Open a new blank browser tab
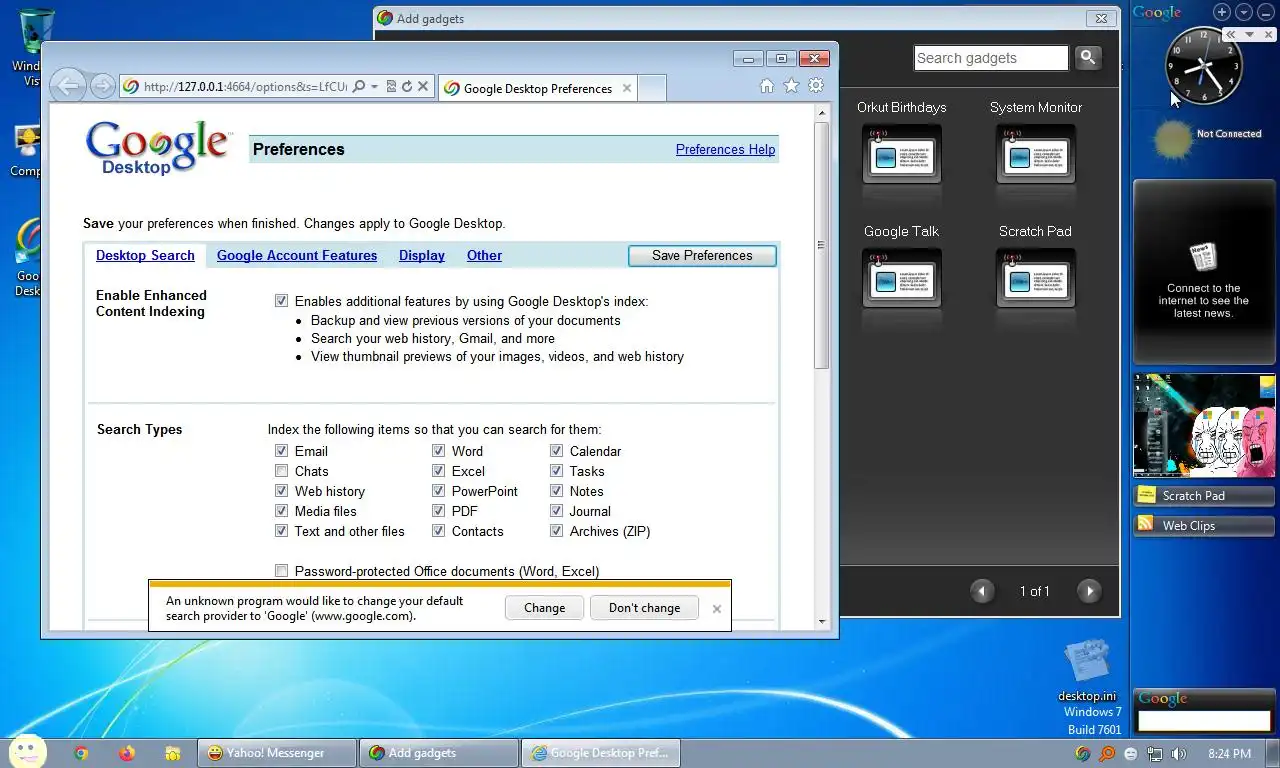The height and width of the screenshot is (768, 1280). (x=652, y=88)
